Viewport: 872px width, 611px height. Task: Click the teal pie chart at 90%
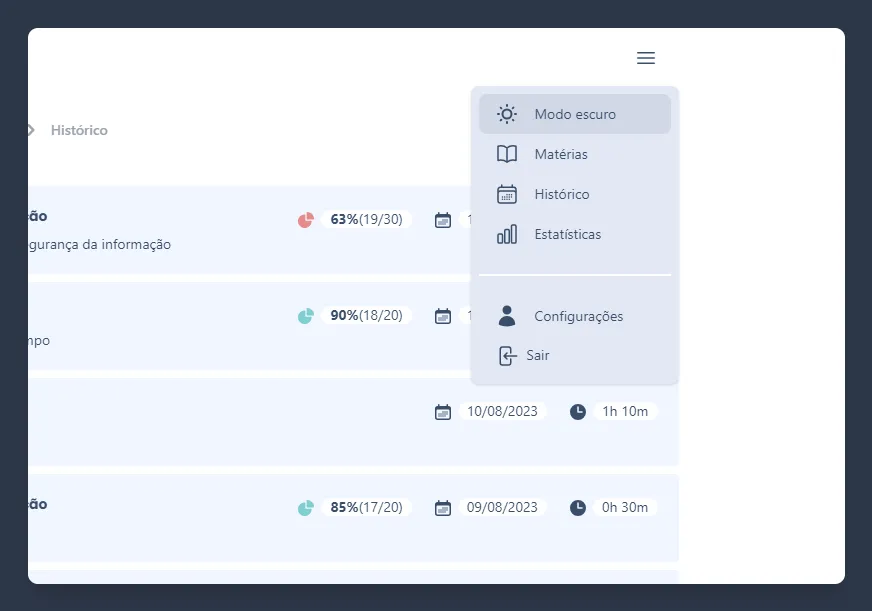(x=306, y=315)
